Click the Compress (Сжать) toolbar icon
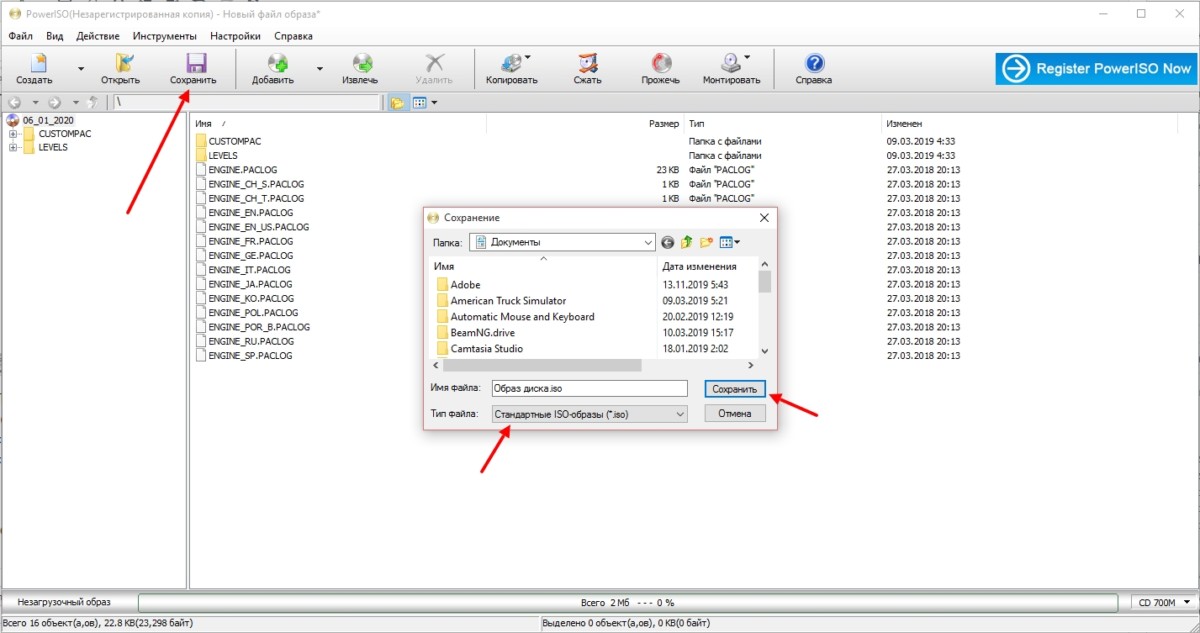Screen dimensions: 1200x633 (587, 64)
